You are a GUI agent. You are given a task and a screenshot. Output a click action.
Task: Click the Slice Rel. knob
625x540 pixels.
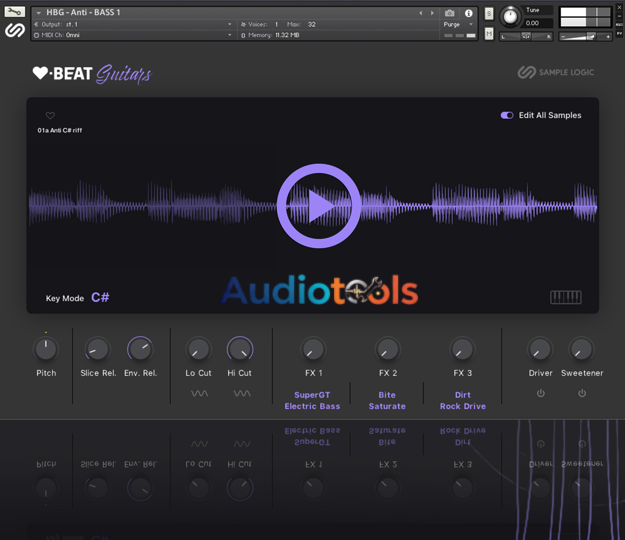click(x=98, y=349)
